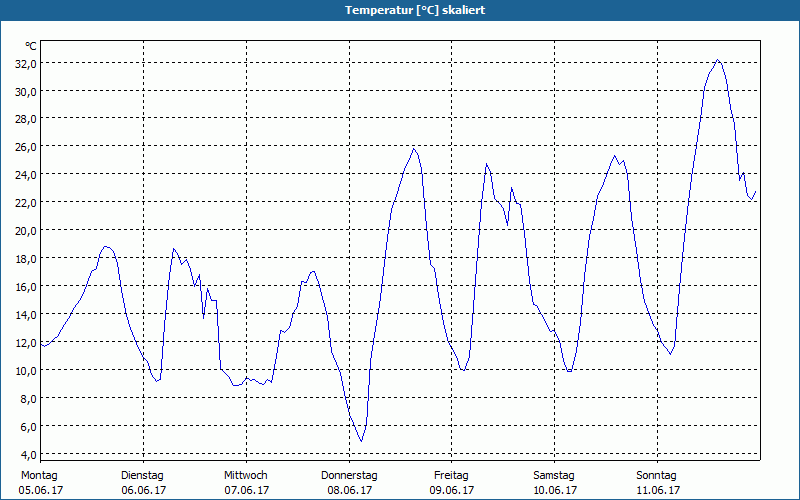The width and height of the screenshot is (800, 500).
Task: Select the 22,0 y-axis value
Action: (x=26, y=203)
